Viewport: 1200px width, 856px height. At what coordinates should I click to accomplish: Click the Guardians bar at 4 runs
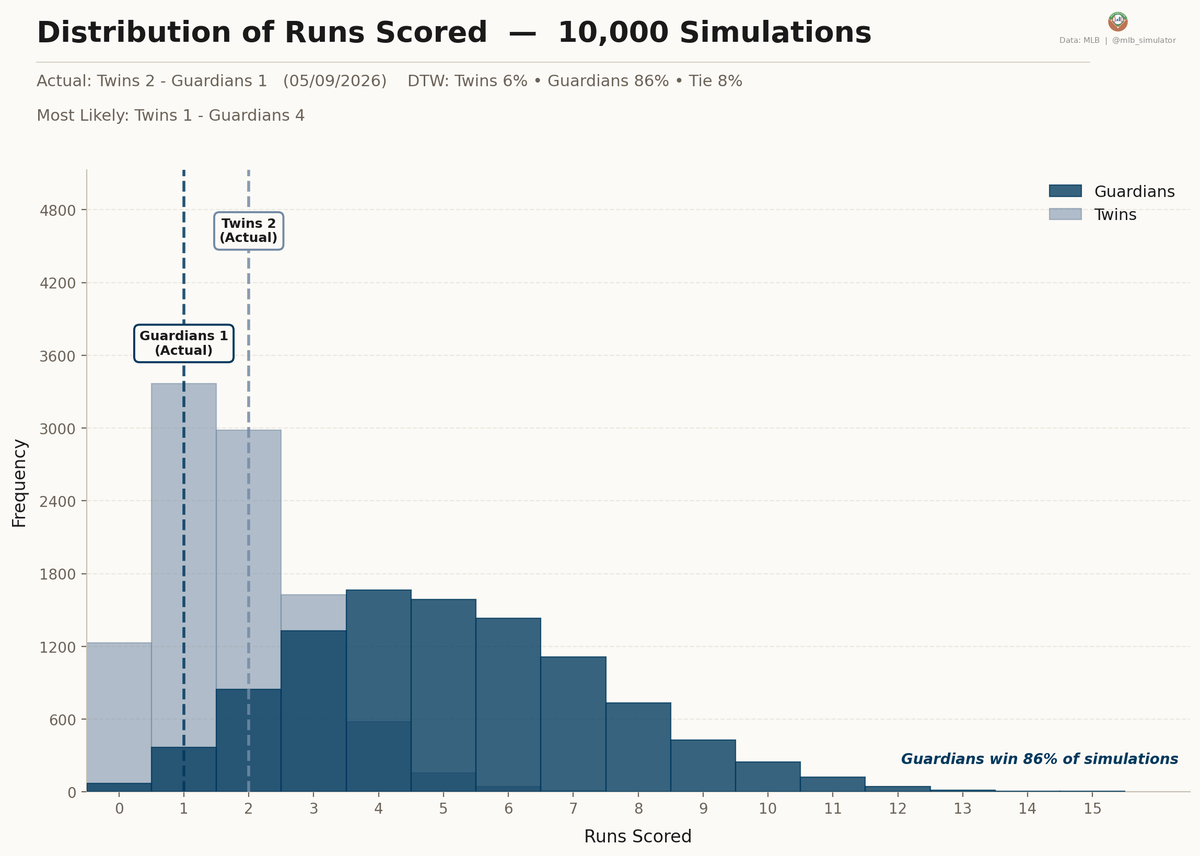point(378,691)
